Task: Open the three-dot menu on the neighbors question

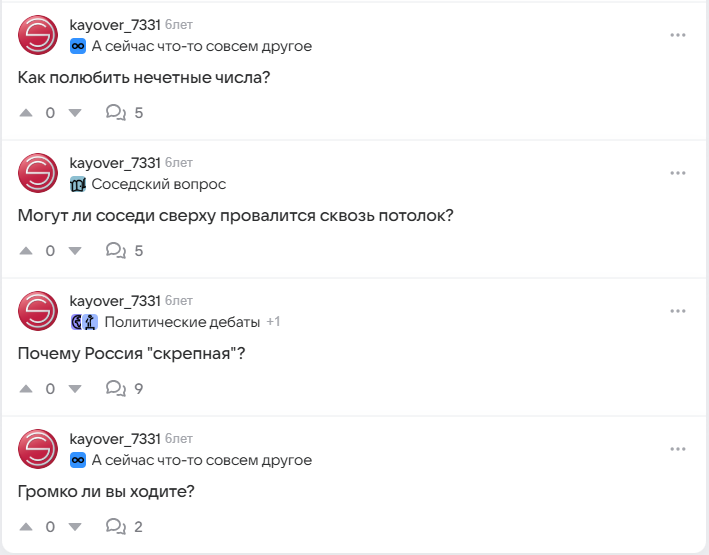Action: [x=678, y=173]
